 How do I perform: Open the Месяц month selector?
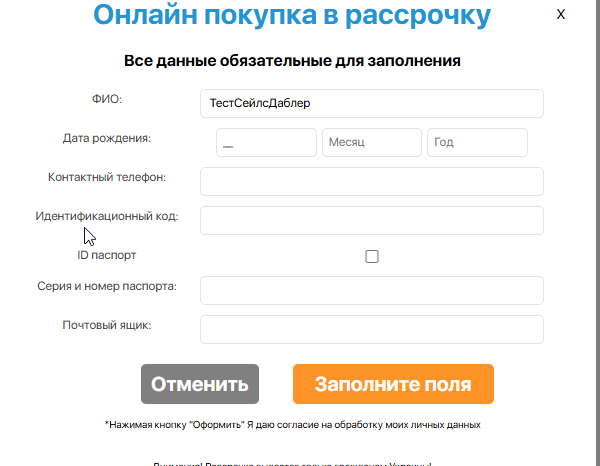click(x=372, y=142)
